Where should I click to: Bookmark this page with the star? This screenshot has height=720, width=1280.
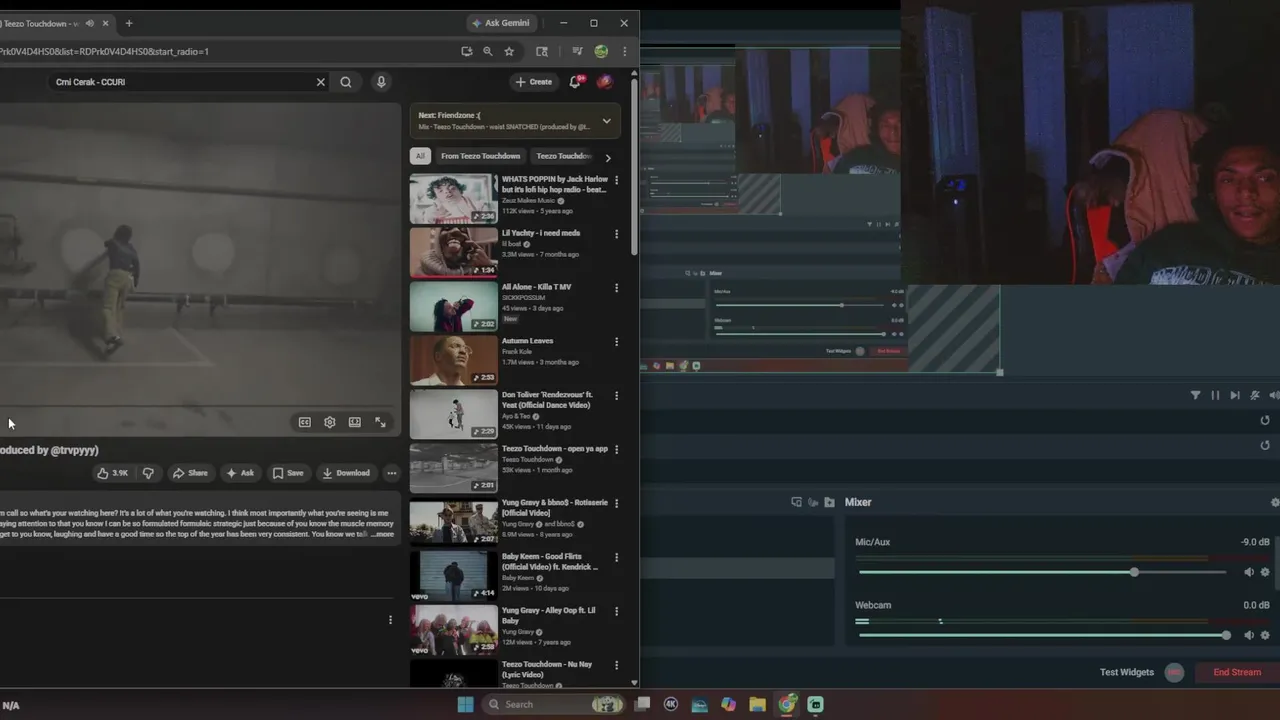[509, 51]
